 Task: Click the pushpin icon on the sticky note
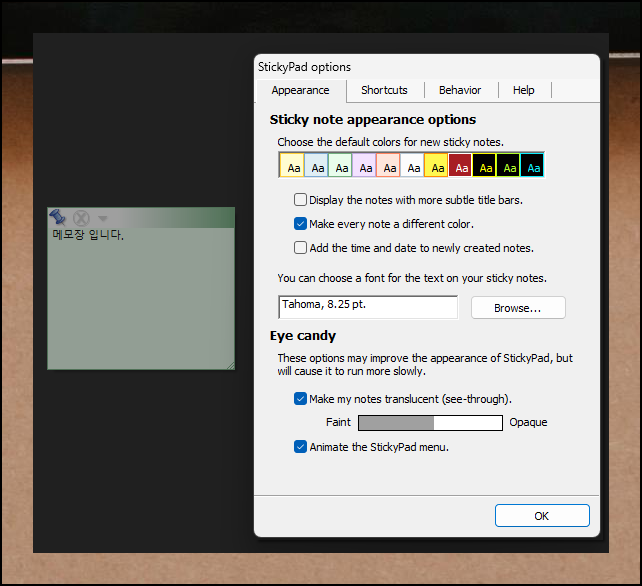(x=57, y=217)
